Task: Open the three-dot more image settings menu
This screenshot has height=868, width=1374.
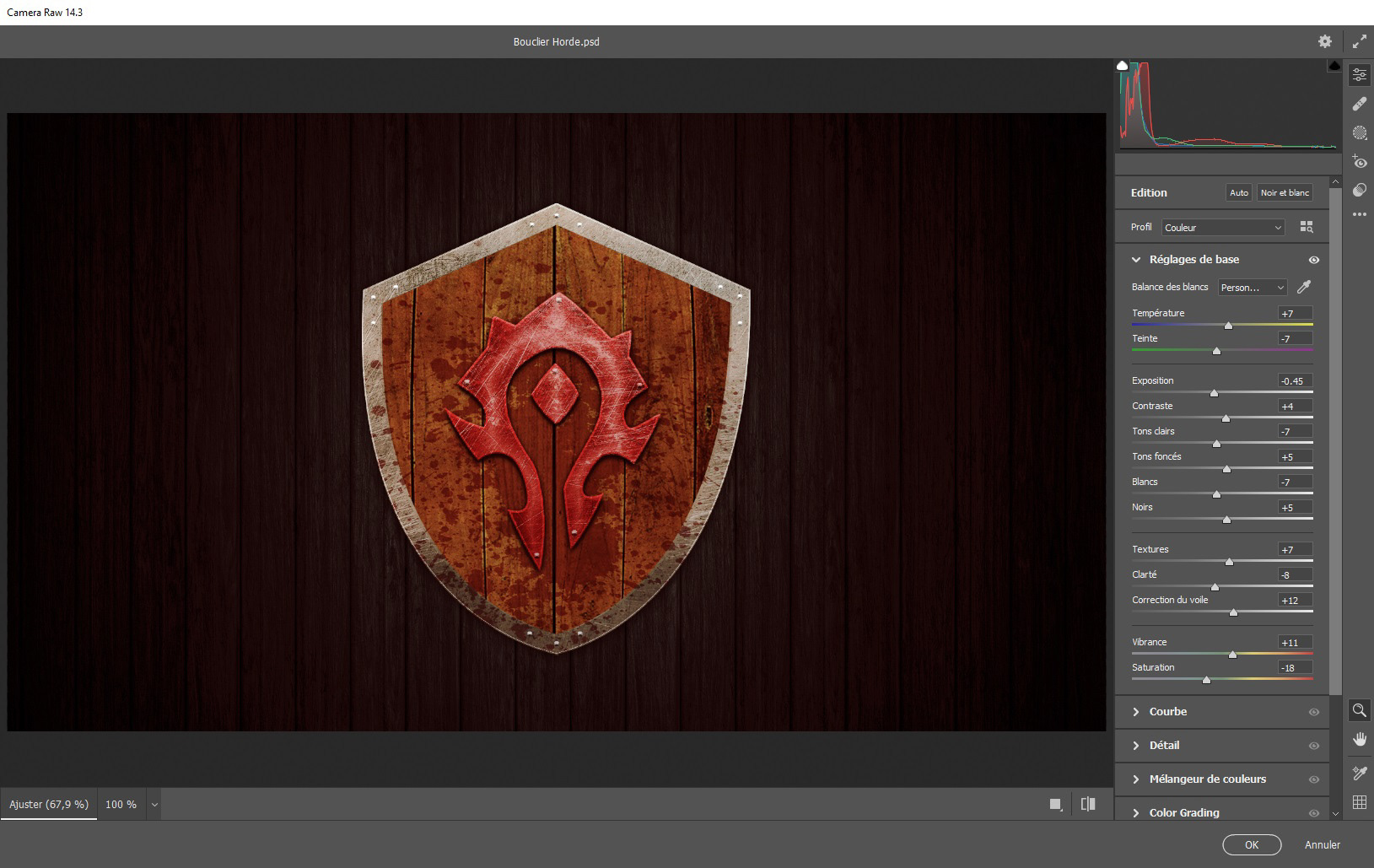Action: tap(1359, 214)
